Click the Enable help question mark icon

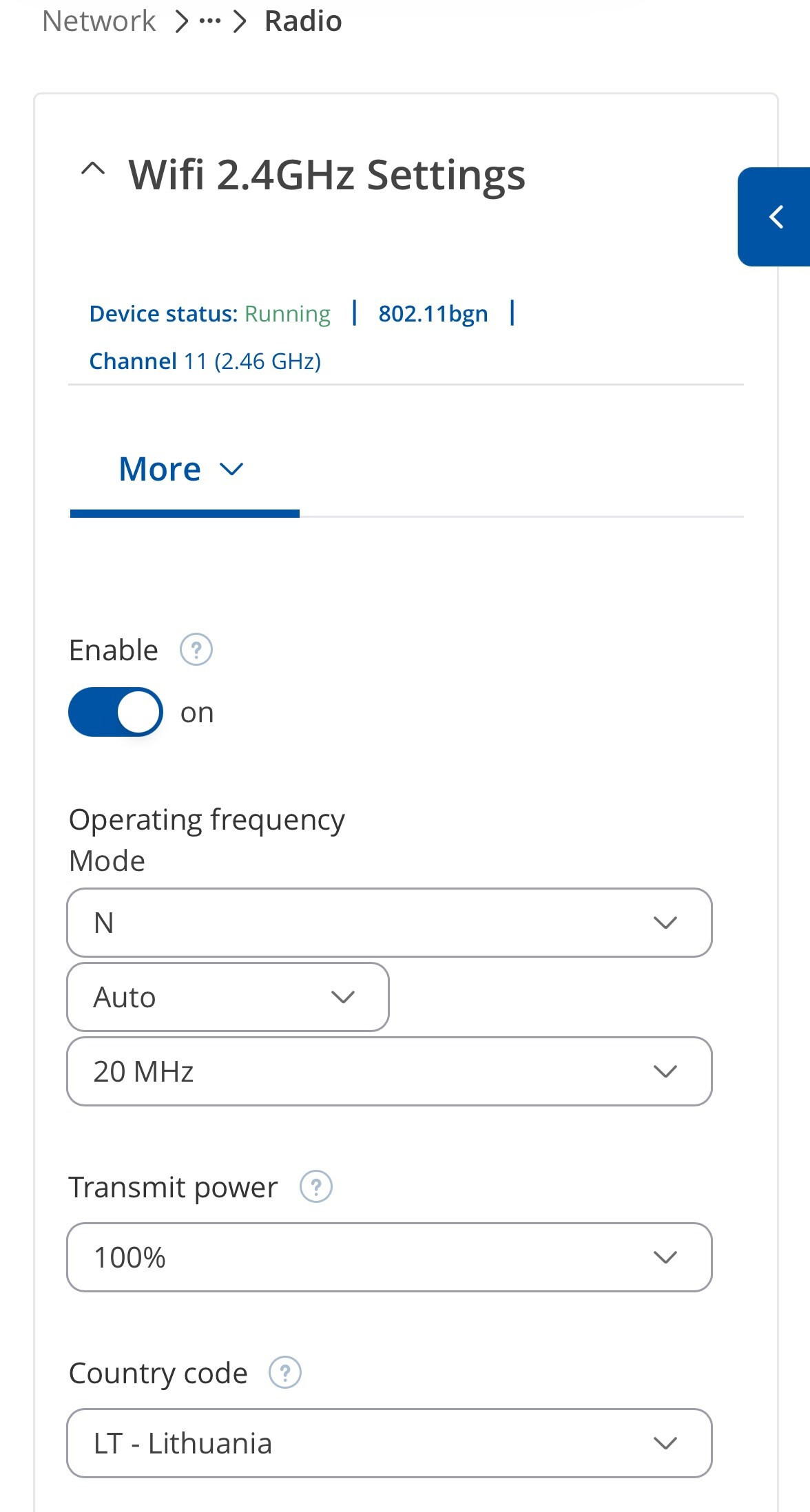click(196, 650)
